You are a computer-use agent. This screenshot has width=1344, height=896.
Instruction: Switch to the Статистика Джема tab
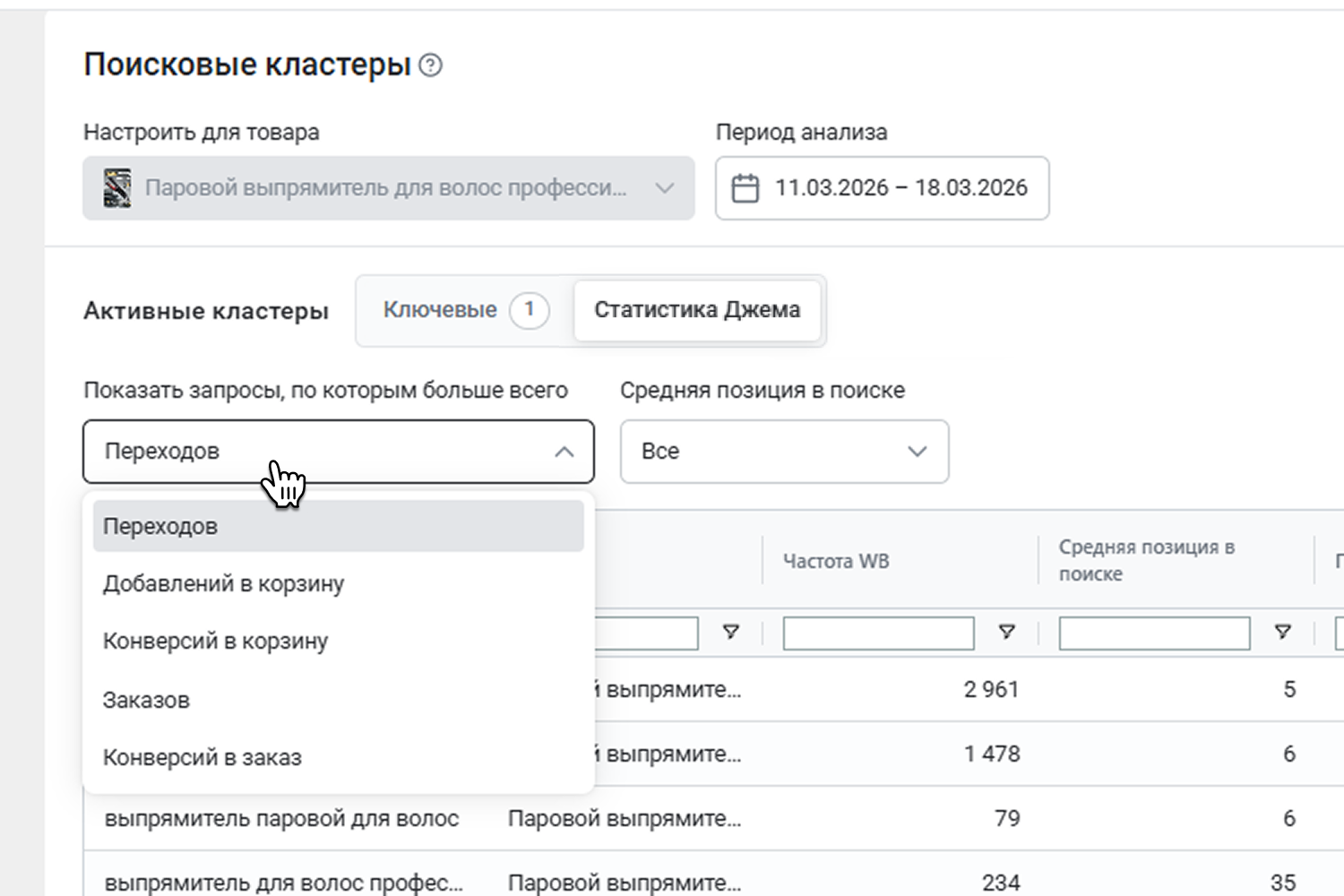696,310
